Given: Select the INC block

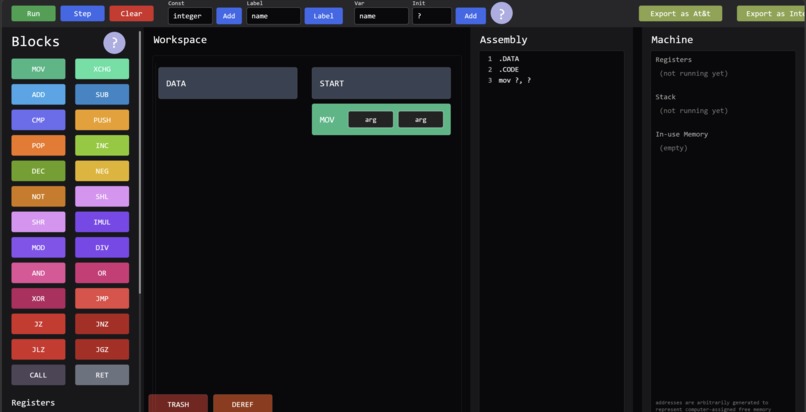Looking at the screenshot, I should click(x=102, y=145).
